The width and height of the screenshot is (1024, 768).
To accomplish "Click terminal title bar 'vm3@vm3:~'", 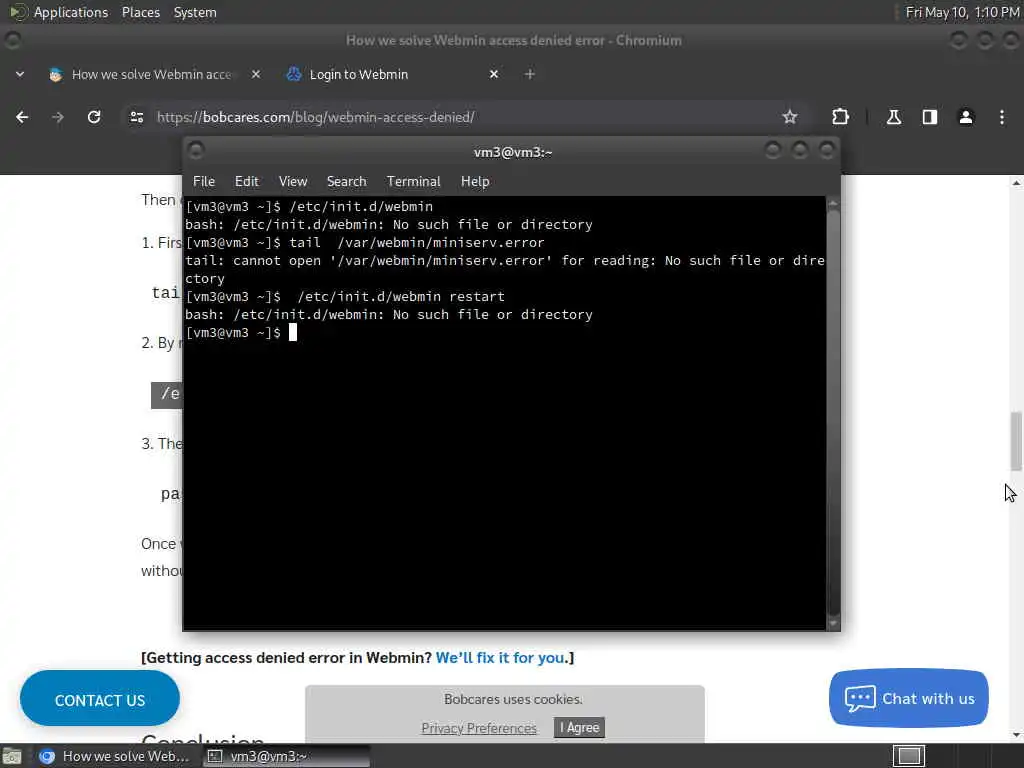I will (513, 152).
